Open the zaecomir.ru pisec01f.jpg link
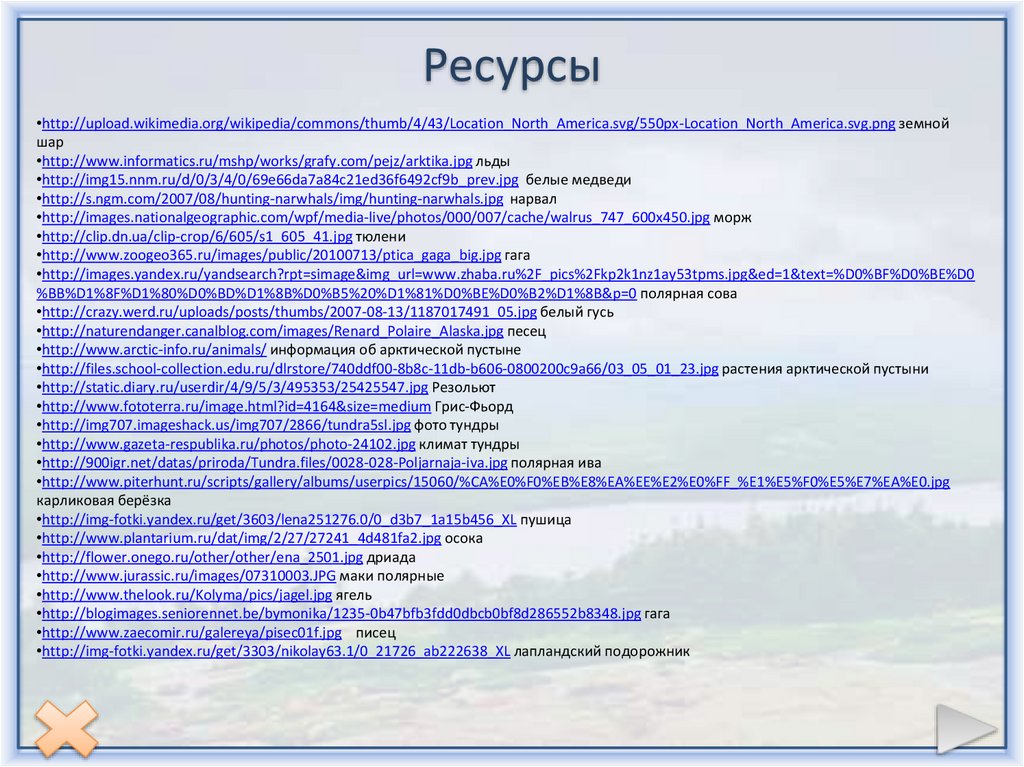1024x767 pixels. tap(192, 632)
